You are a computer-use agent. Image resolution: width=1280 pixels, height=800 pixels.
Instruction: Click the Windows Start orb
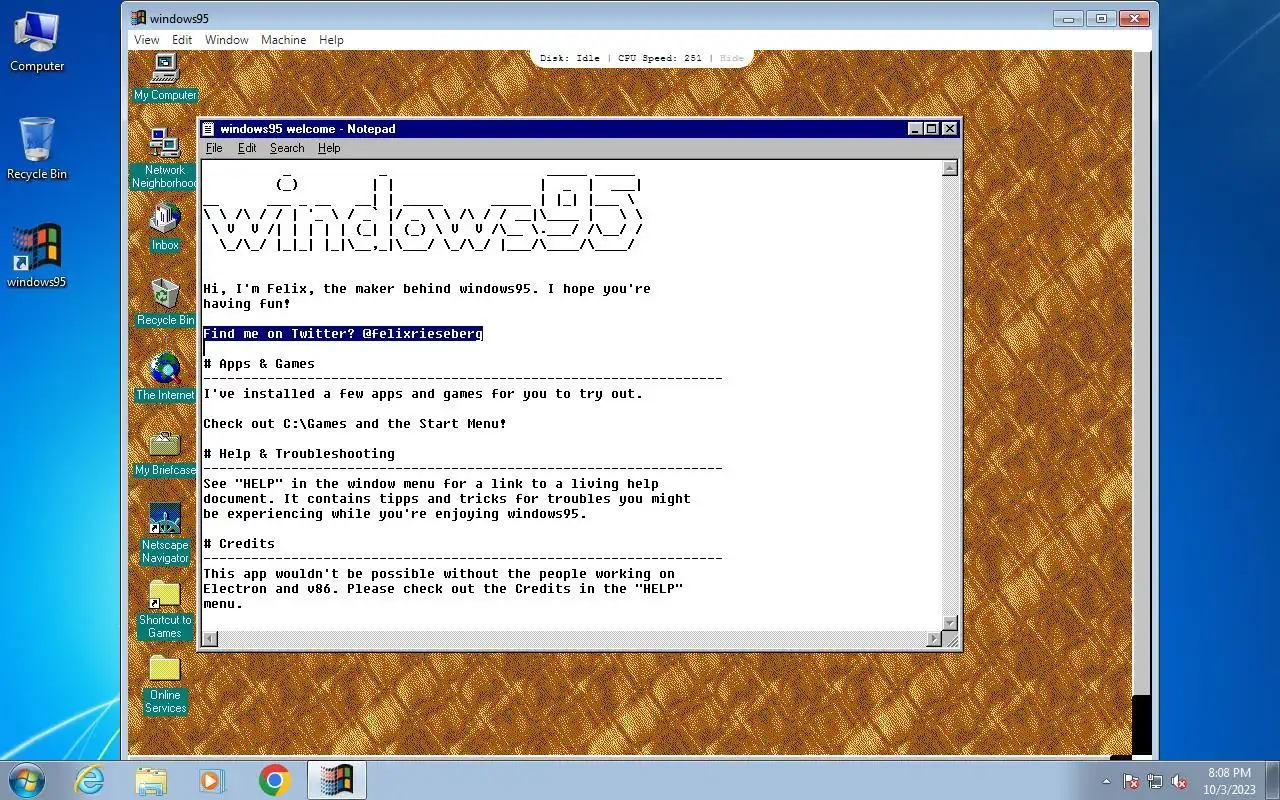click(x=27, y=780)
